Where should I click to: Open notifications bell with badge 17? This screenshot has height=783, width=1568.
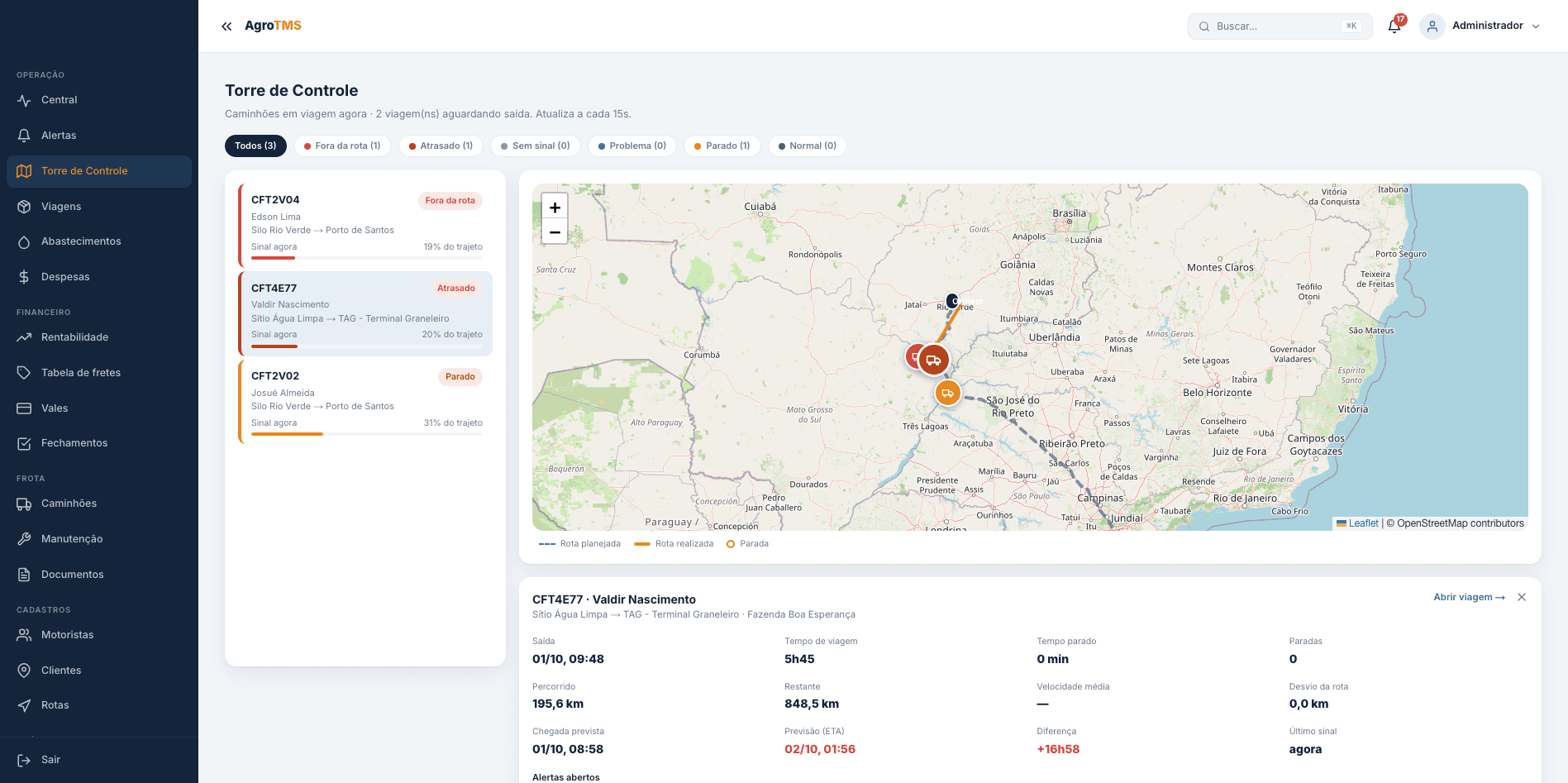pyautogui.click(x=1394, y=26)
